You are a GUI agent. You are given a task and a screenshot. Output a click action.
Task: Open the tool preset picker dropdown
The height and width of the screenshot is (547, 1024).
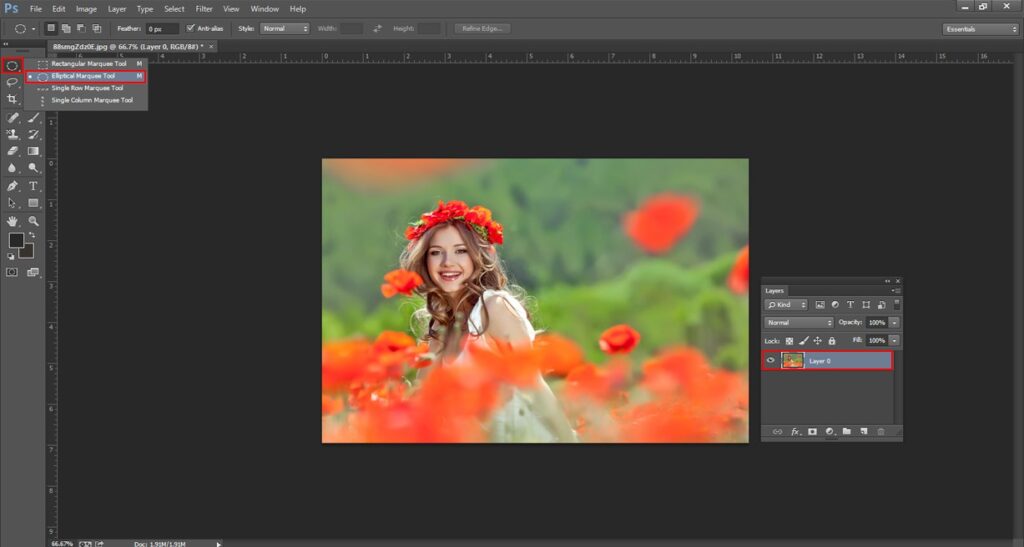[33, 29]
